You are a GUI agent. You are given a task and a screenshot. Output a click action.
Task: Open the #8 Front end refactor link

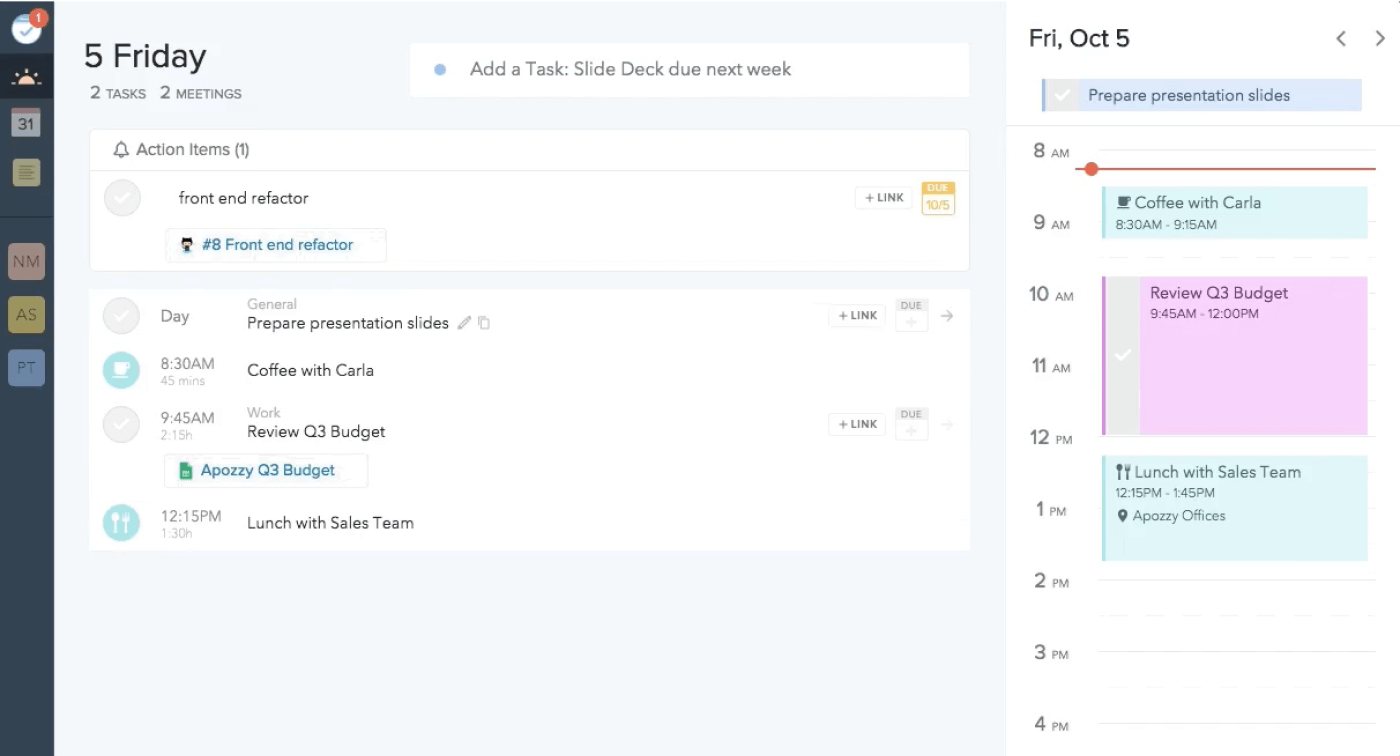click(x=276, y=245)
